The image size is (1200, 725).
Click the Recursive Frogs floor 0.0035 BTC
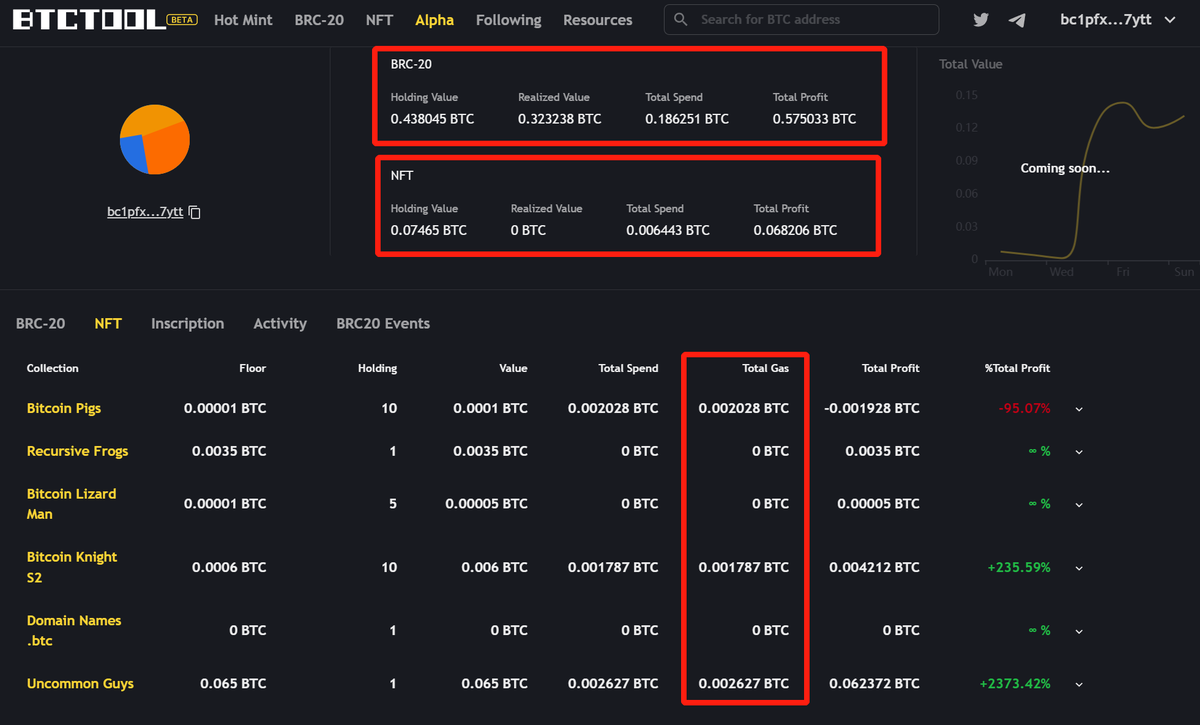pyautogui.click(x=229, y=451)
